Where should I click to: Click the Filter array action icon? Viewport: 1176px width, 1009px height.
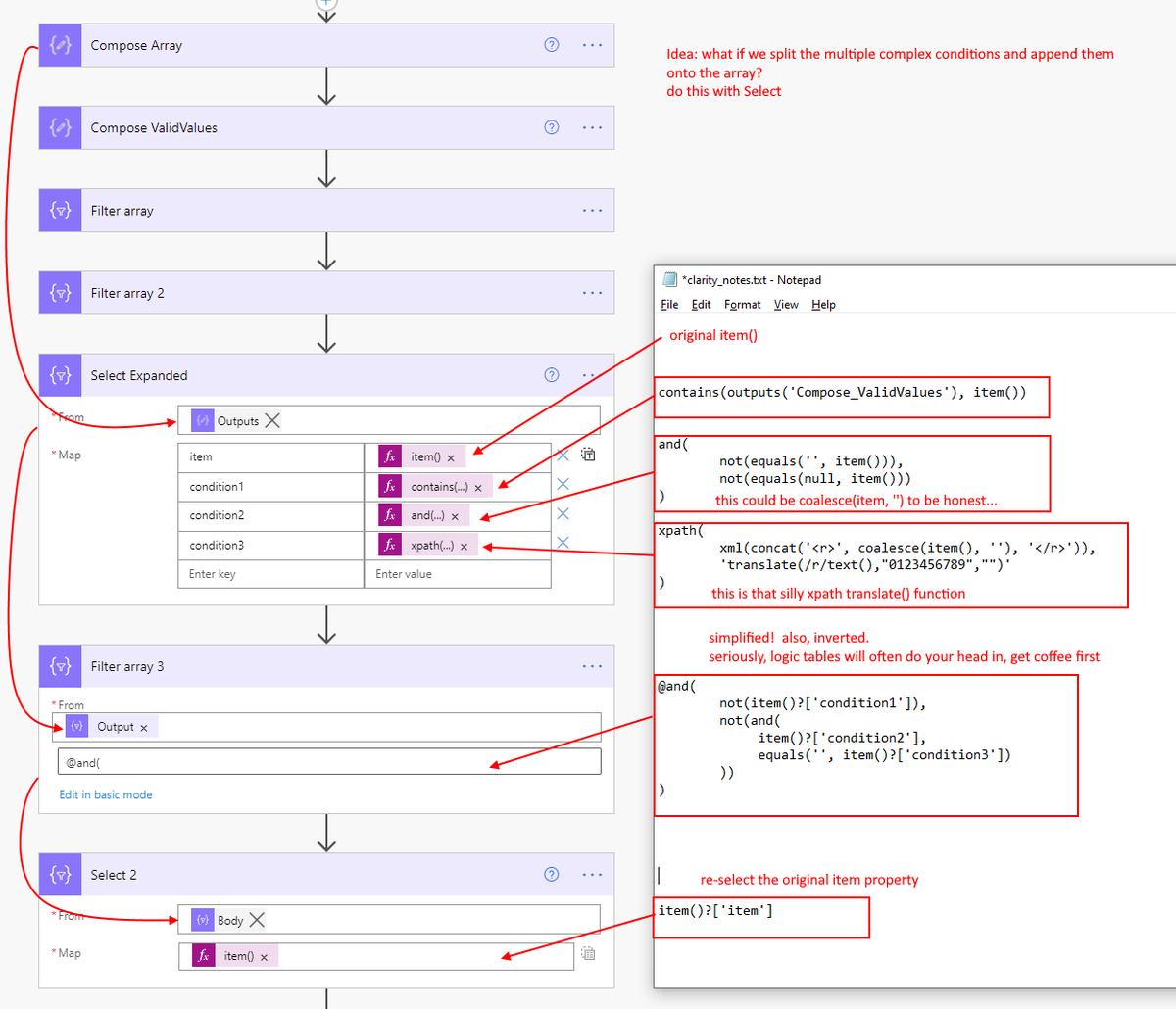61,211
